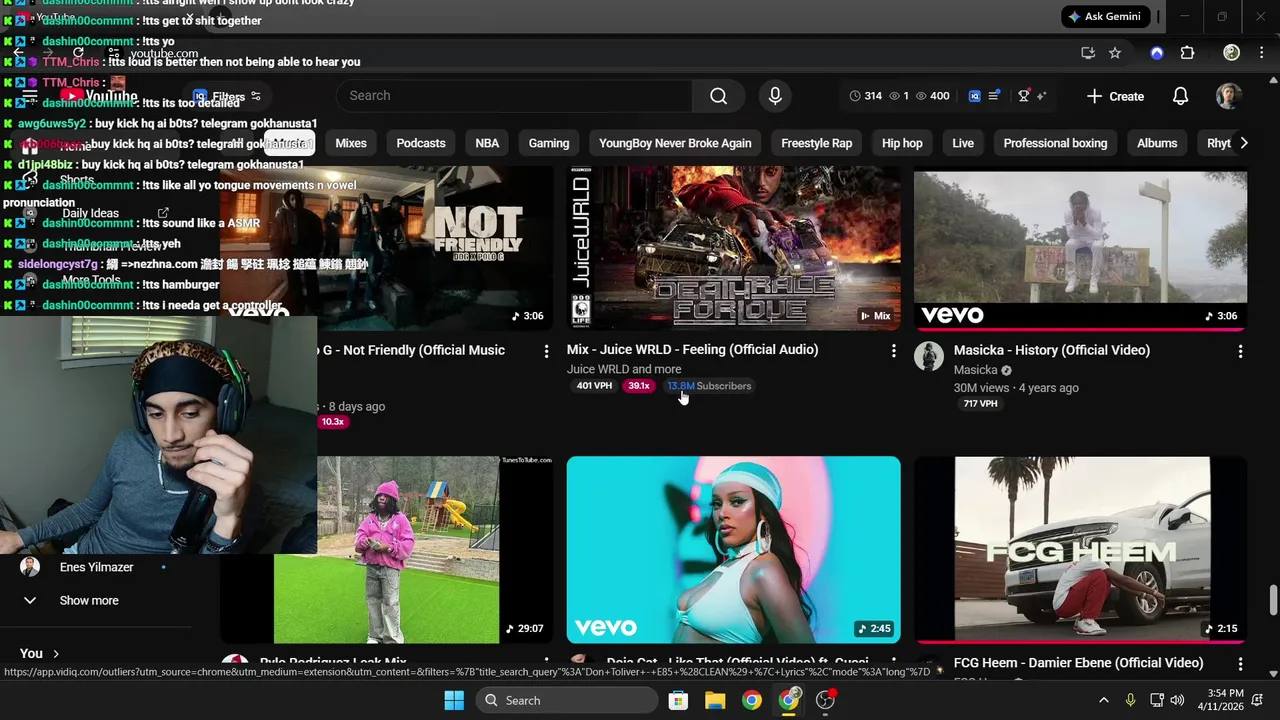Click Windows taskbar search box
Screen dimensions: 1280x720
tap(565, 700)
